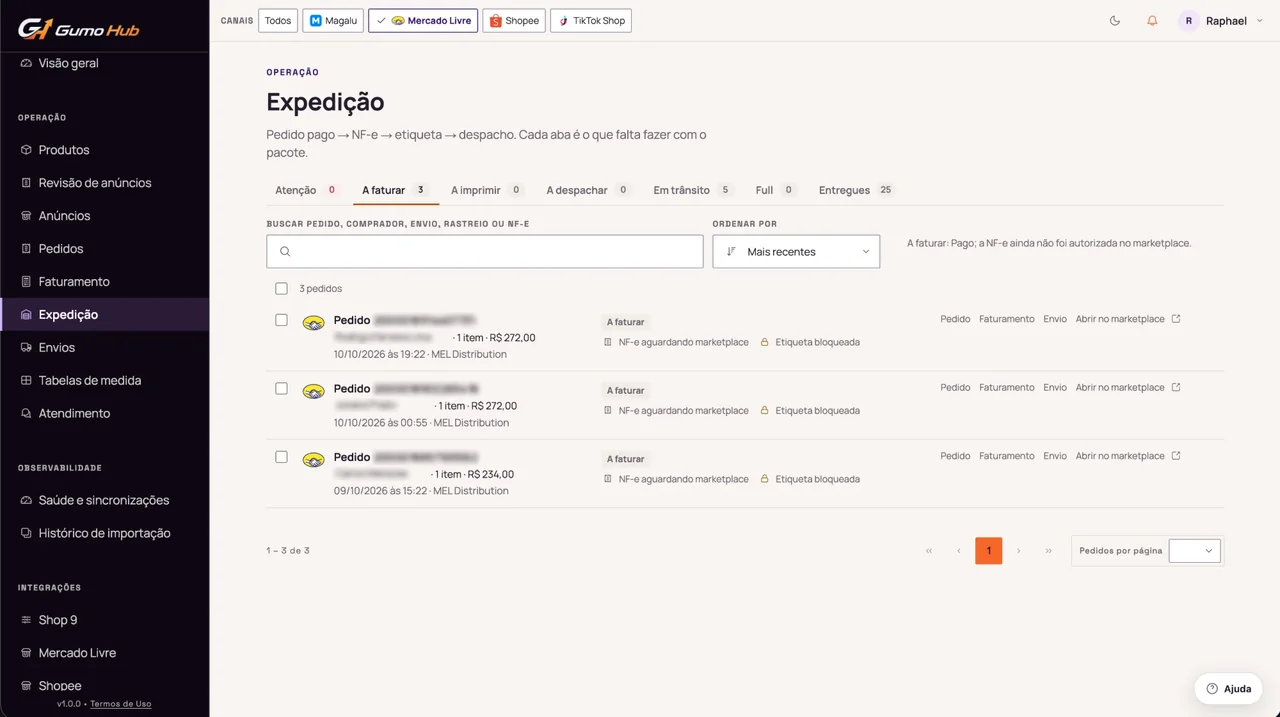Click the external link icon on R$ 272,00 19:22 order

click(1176, 319)
